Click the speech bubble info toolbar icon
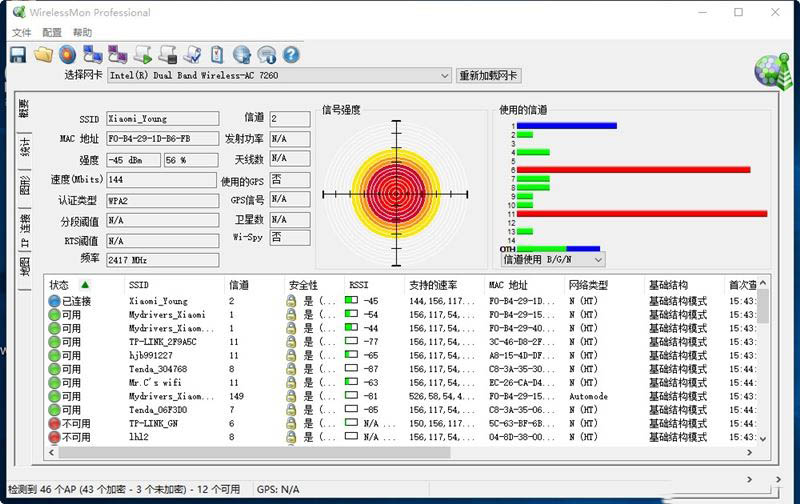Screen dimensions: 800x504 (266, 55)
